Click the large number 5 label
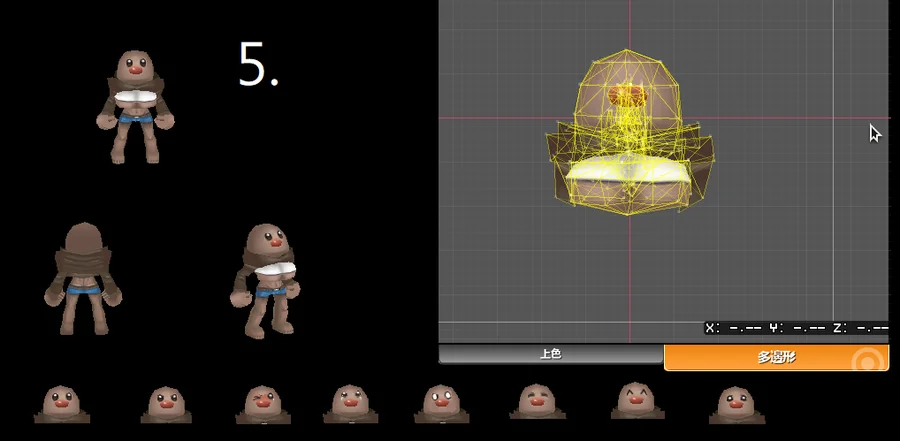Screen dimensions: 900x441 258,66
